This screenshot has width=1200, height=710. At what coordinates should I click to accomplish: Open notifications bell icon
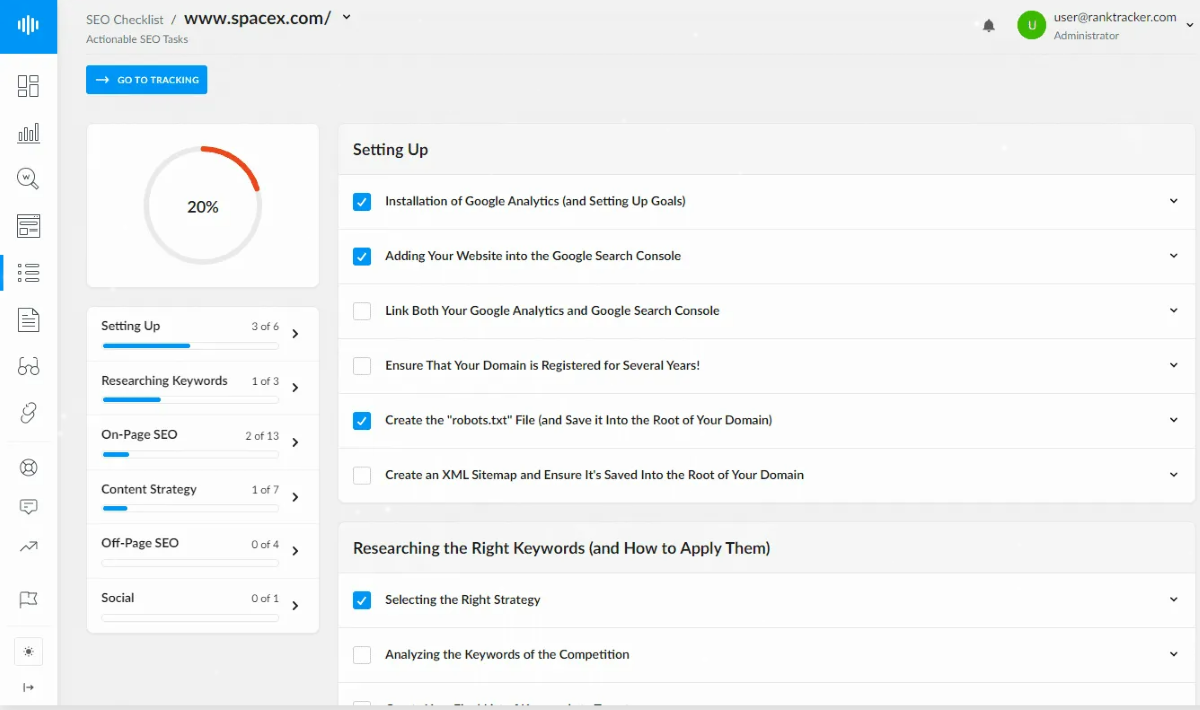point(989,26)
